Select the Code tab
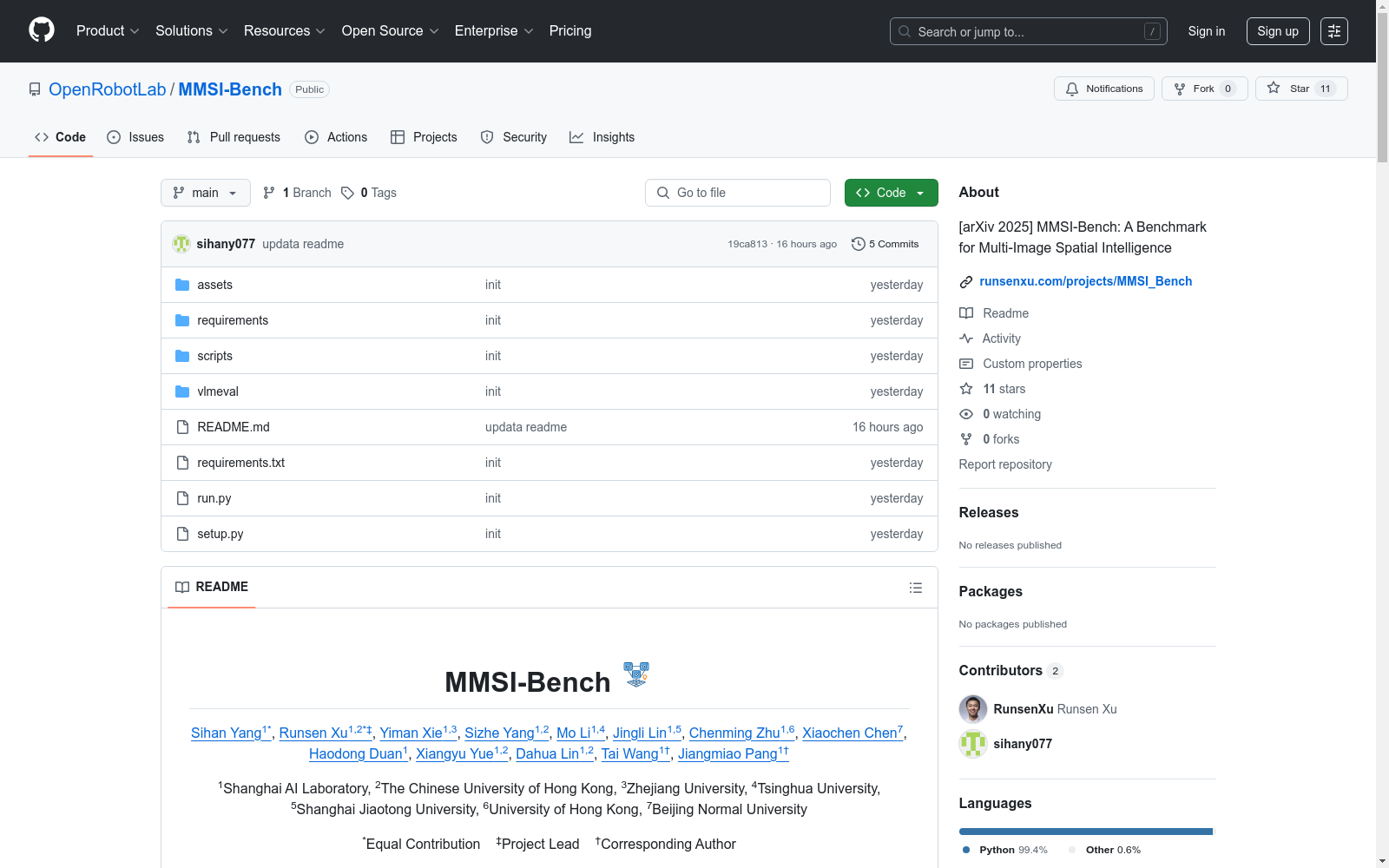Viewport: 1389px width, 868px height. coord(61,137)
